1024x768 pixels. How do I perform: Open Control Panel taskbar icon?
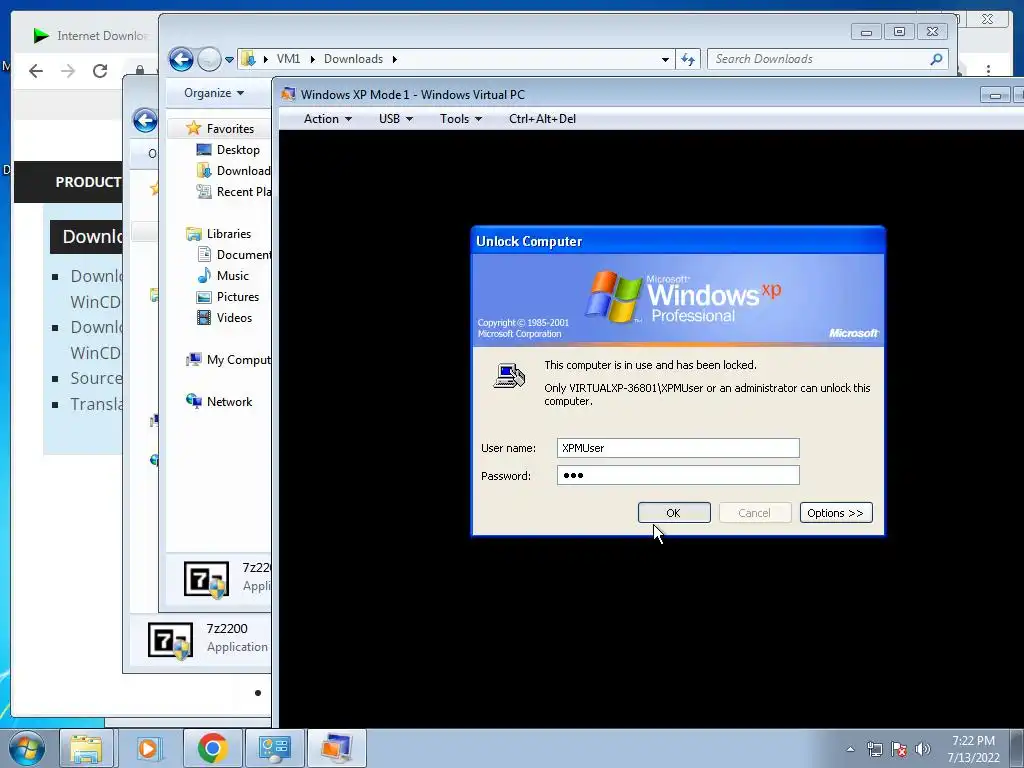coord(274,748)
